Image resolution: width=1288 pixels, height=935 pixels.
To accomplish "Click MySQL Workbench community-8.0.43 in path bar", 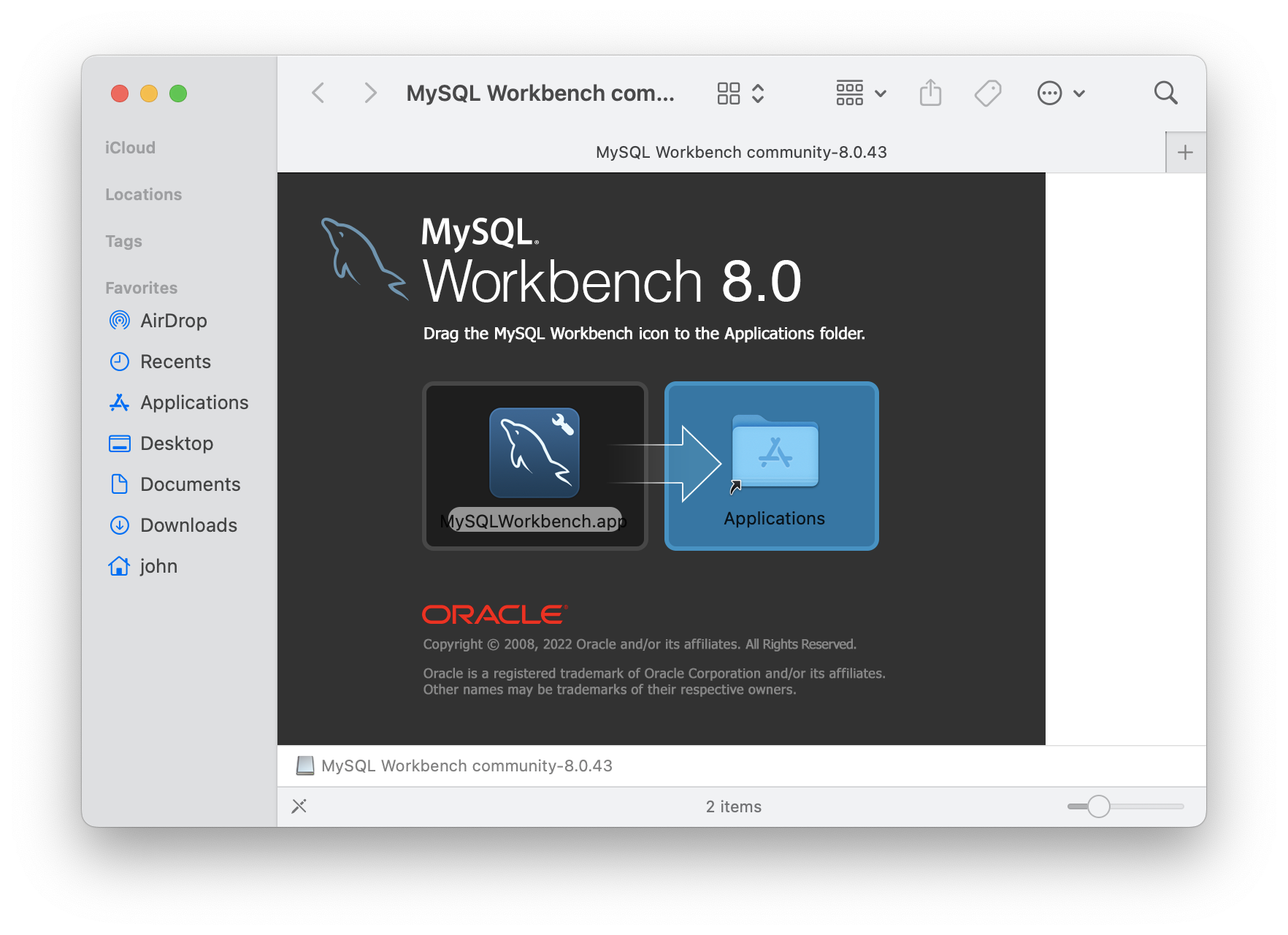I will point(467,766).
